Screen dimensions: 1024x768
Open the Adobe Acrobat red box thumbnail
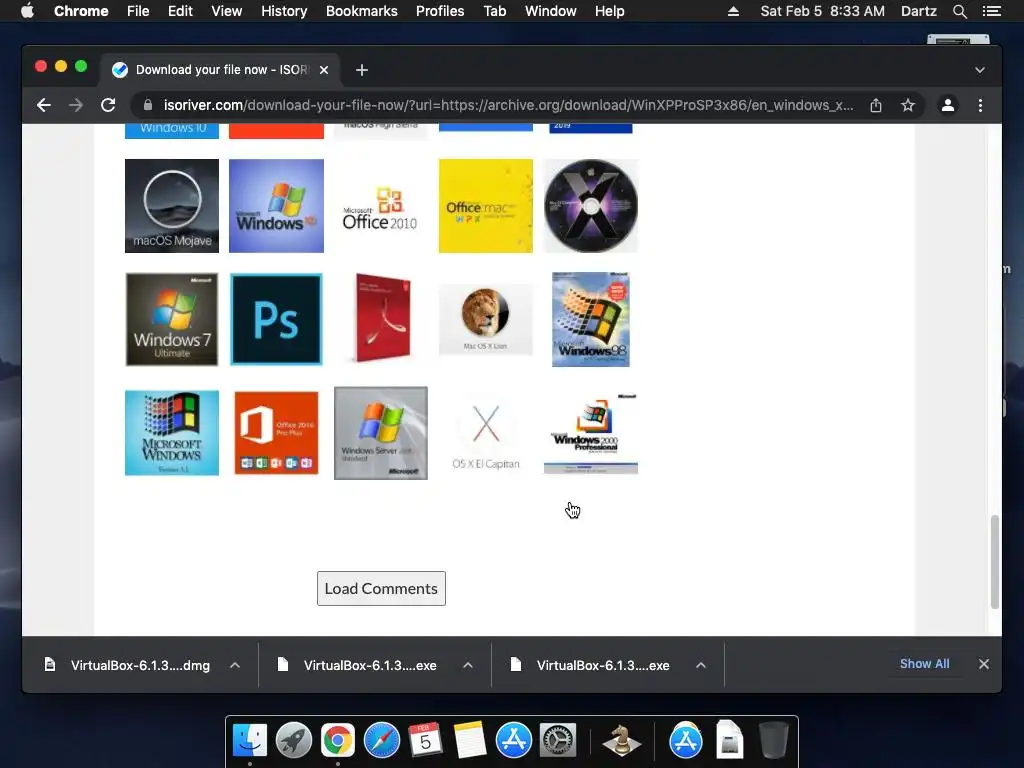pyautogui.click(x=382, y=318)
